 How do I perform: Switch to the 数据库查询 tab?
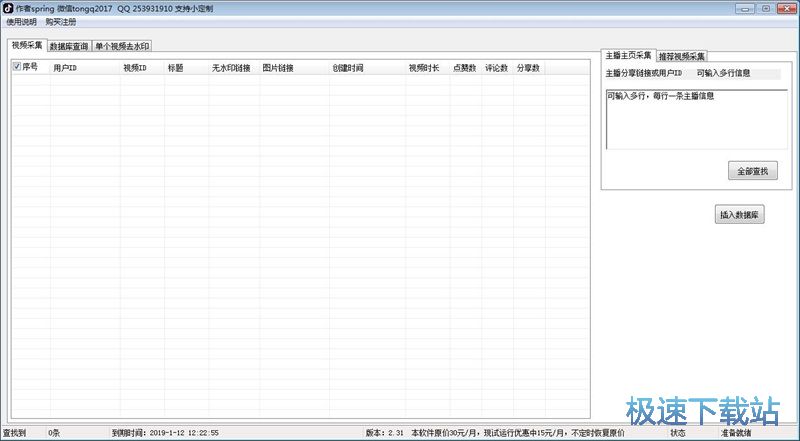(x=69, y=46)
